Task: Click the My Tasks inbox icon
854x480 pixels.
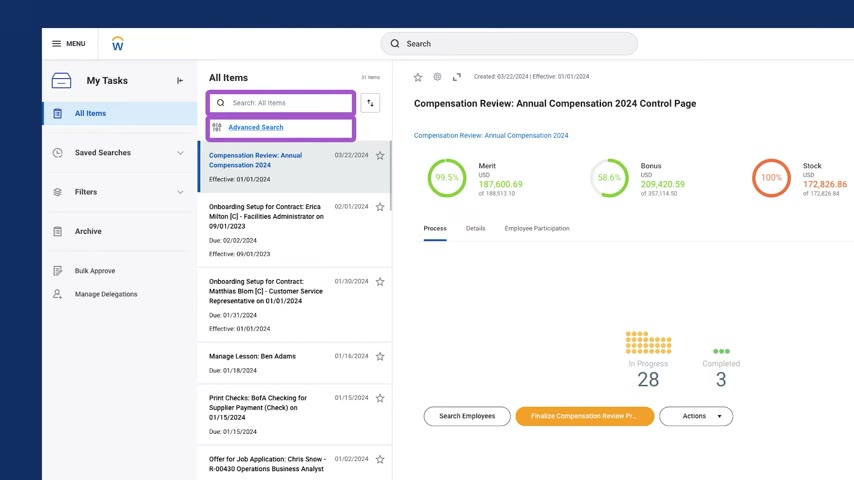Action: (62, 81)
